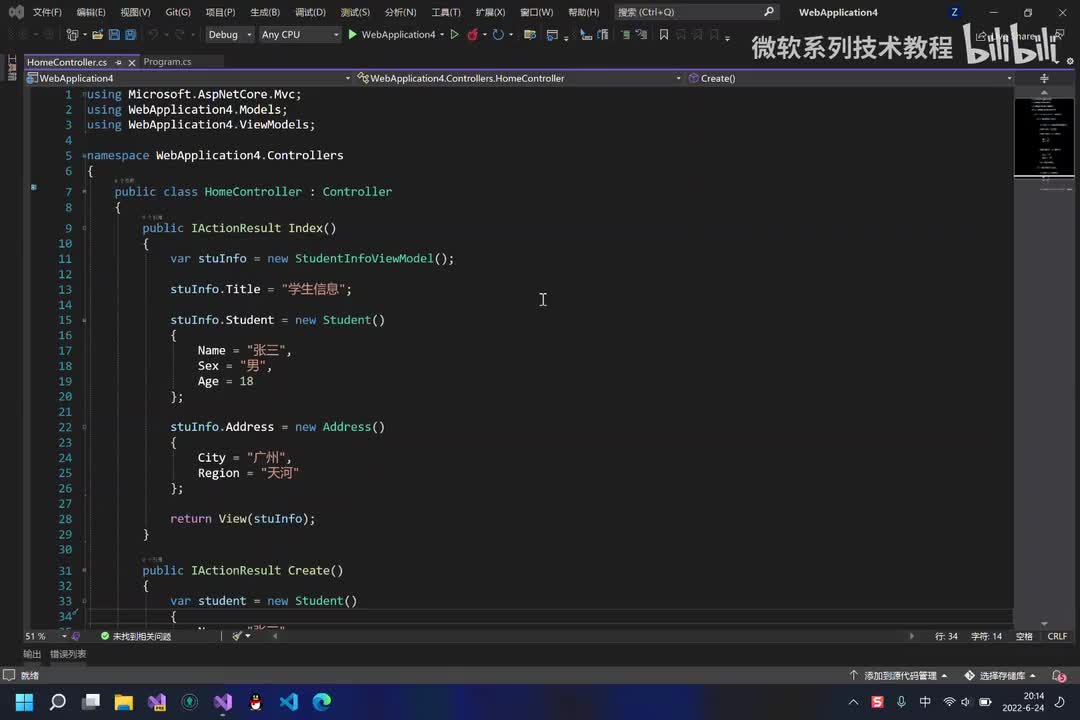The height and width of the screenshot is (720, 1080).
Task: Click the bookmark icon in the toolbar
Action: click(664, 34)
